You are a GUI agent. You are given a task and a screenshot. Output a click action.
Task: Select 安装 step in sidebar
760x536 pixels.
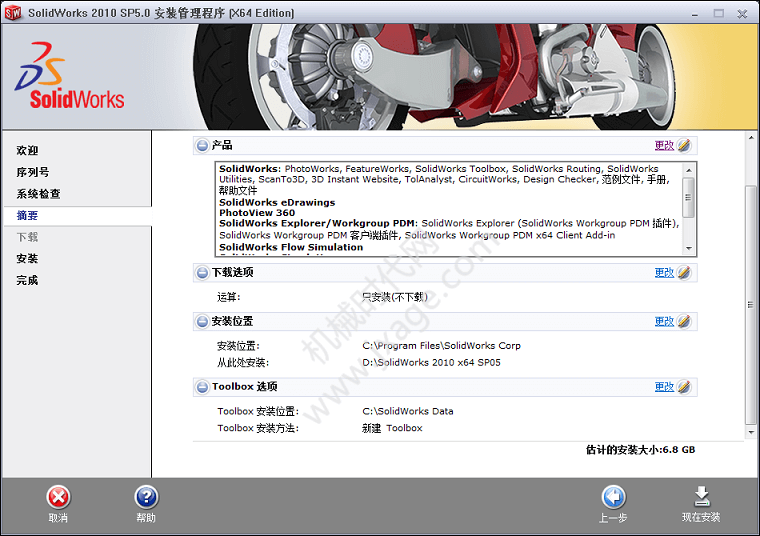click(27, 258)
